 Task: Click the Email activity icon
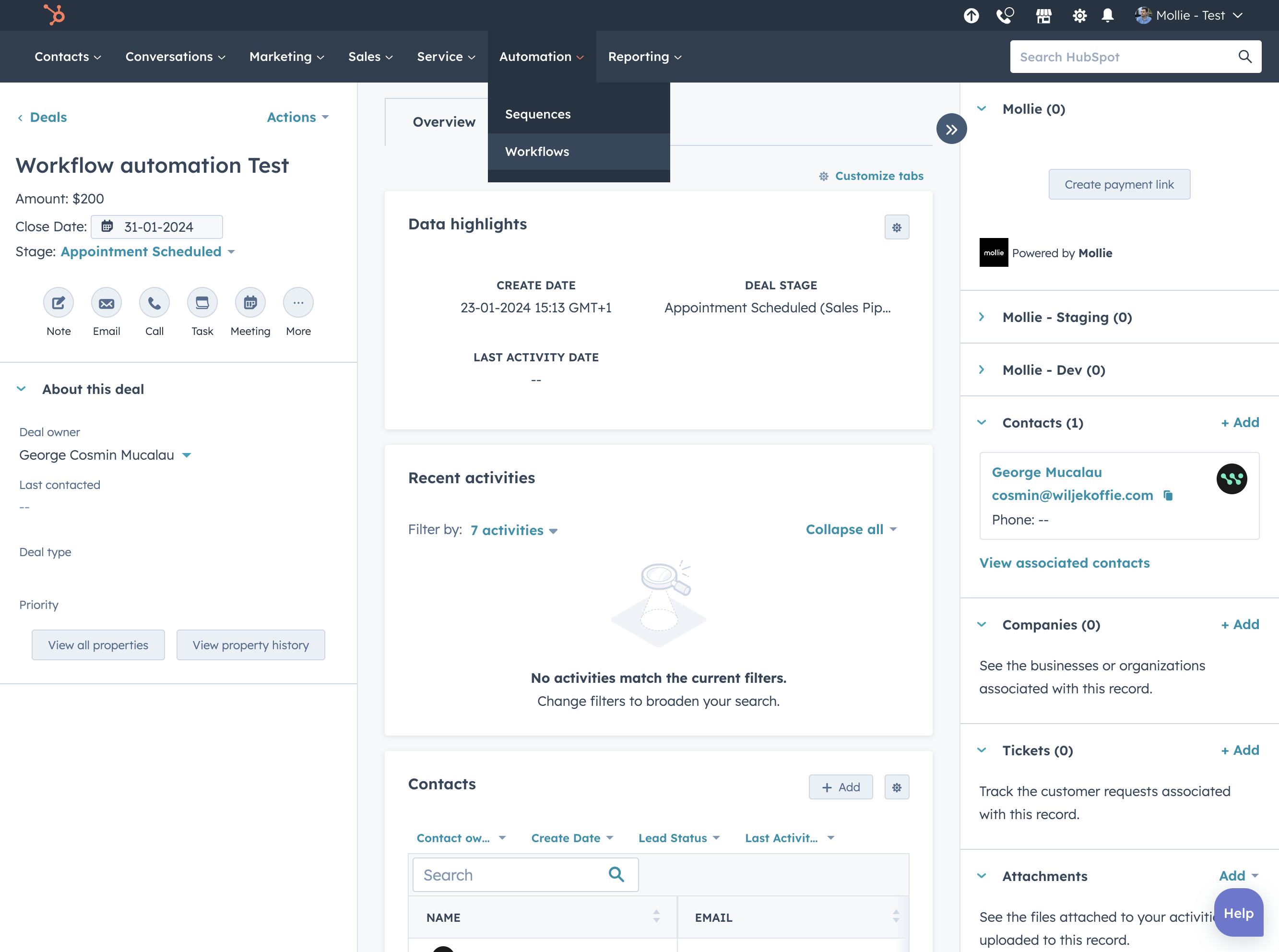(107, 303)
